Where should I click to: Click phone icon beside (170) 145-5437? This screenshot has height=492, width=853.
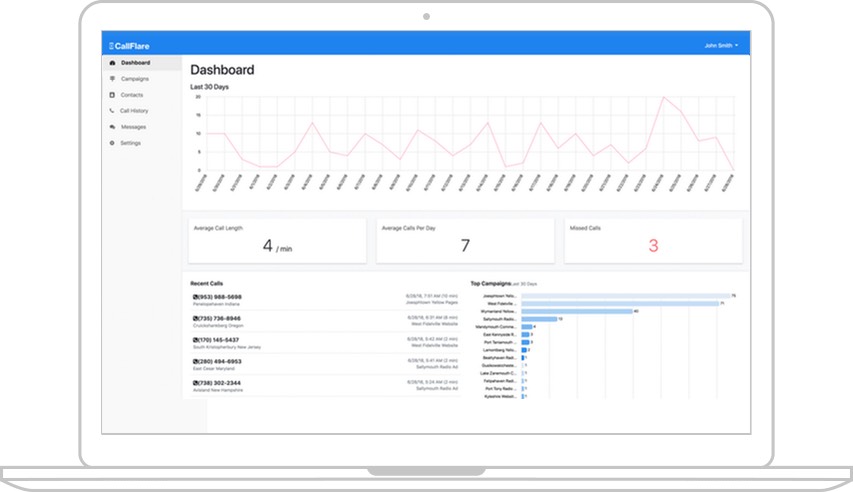click(x=195, y=340)
